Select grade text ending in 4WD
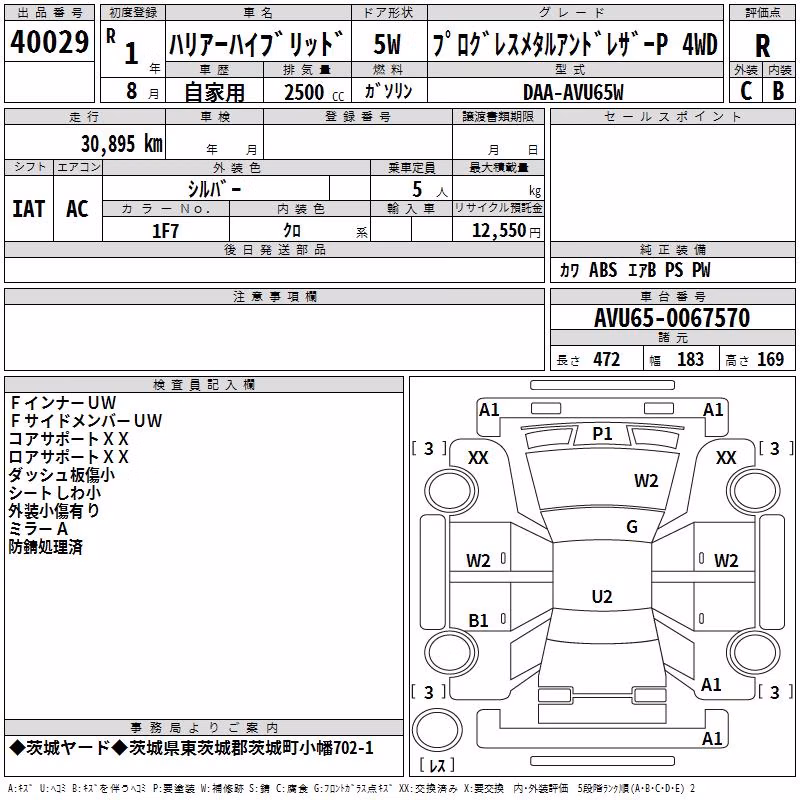Image resolution: width=800 pixels, height=800 pixels. tap(575, 44)
